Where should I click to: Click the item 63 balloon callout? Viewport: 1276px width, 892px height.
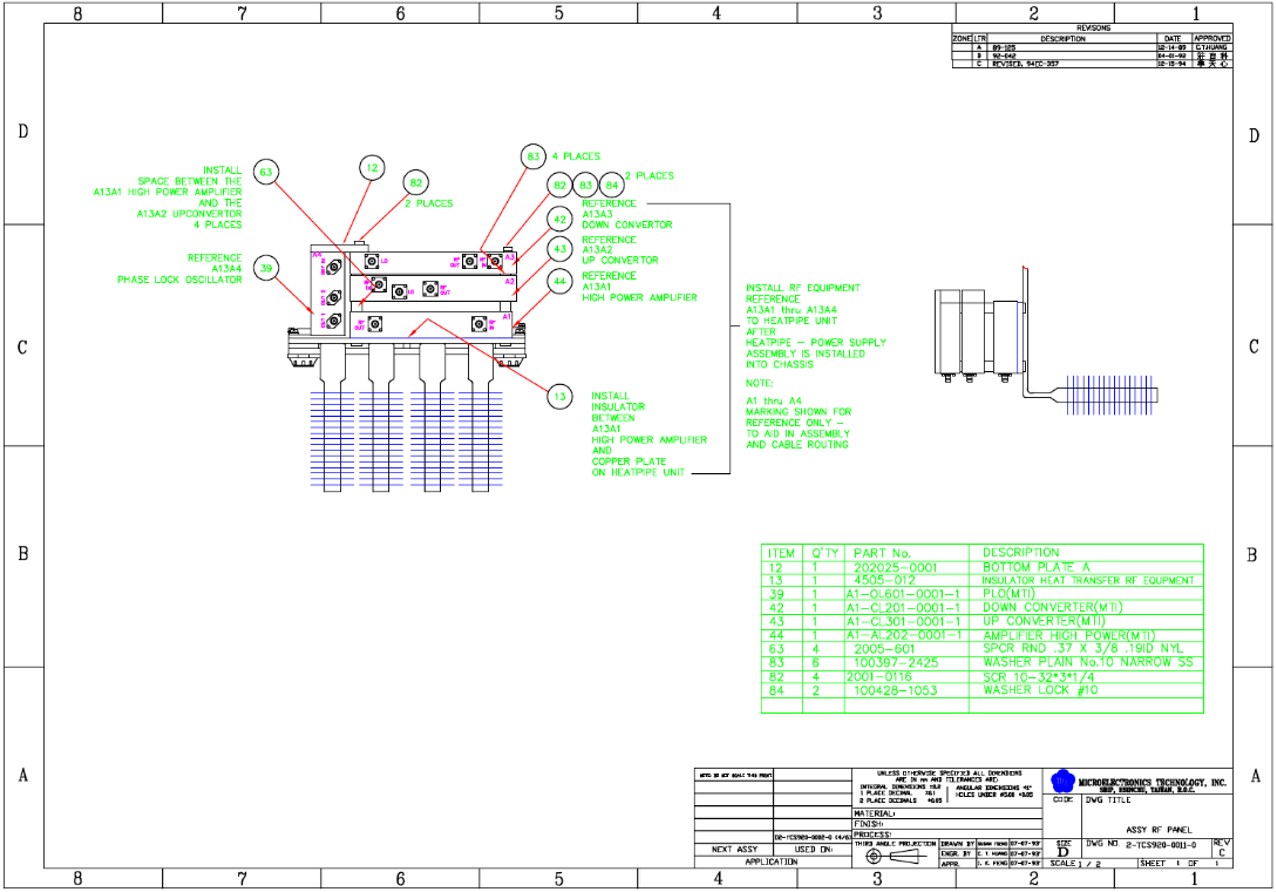[265, 172]
